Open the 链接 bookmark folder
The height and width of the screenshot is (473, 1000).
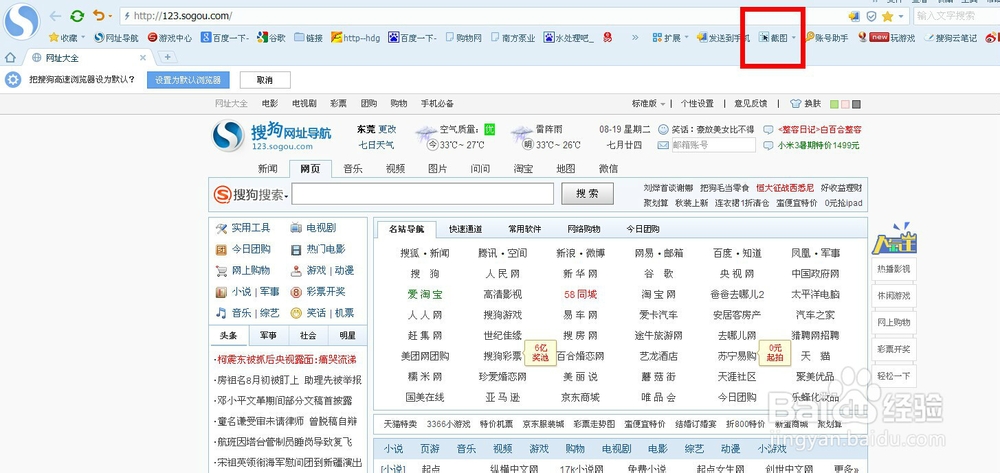309,38
